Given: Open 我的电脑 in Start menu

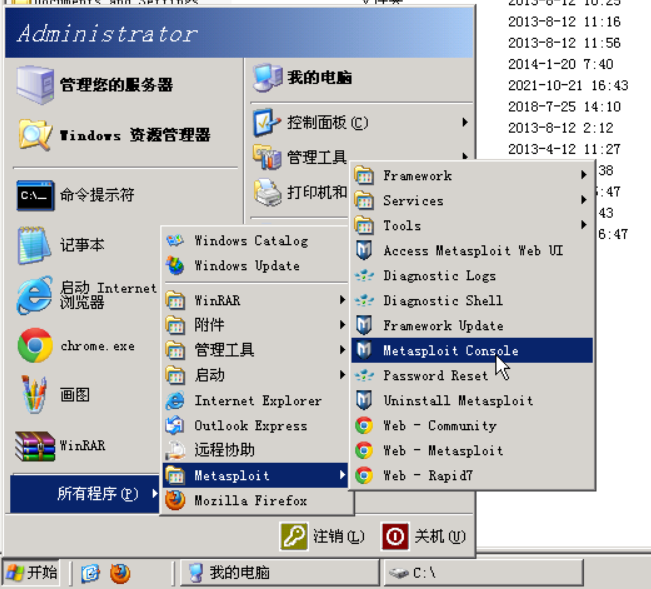Looking at the screenshot, I should pos(360,78).
